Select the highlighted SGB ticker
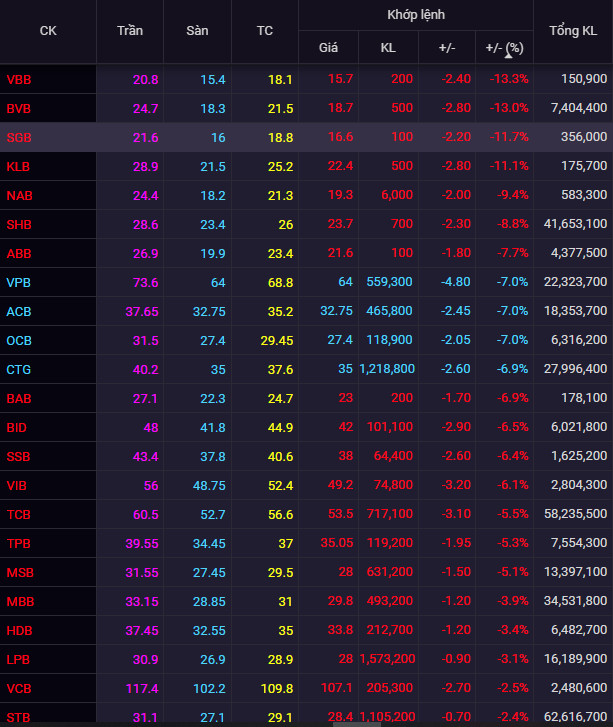The image size is (613, 727). click(x=19, y=138)
